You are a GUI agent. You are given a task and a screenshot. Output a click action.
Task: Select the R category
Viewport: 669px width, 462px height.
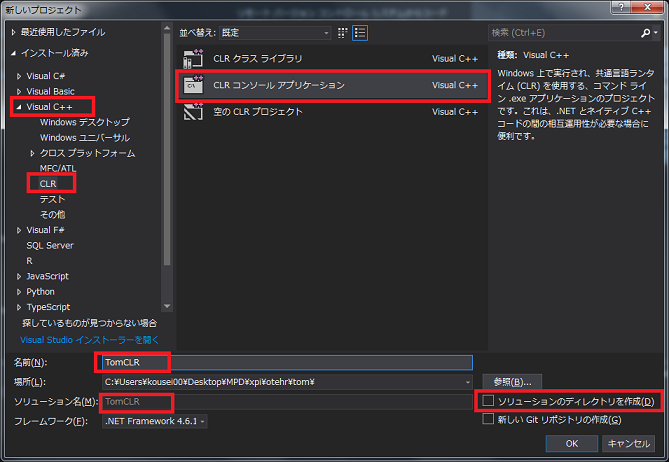pos(29,261)
